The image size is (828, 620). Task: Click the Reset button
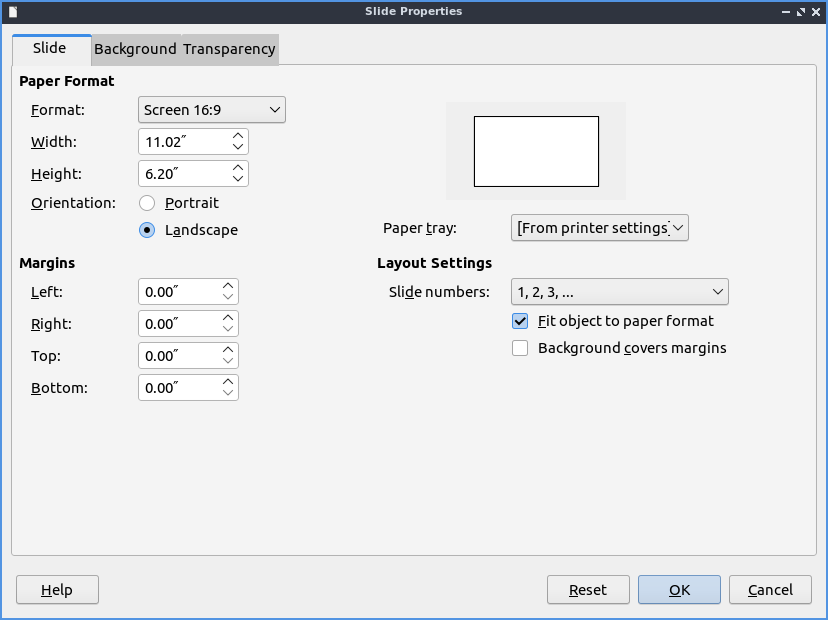(588, 590)
